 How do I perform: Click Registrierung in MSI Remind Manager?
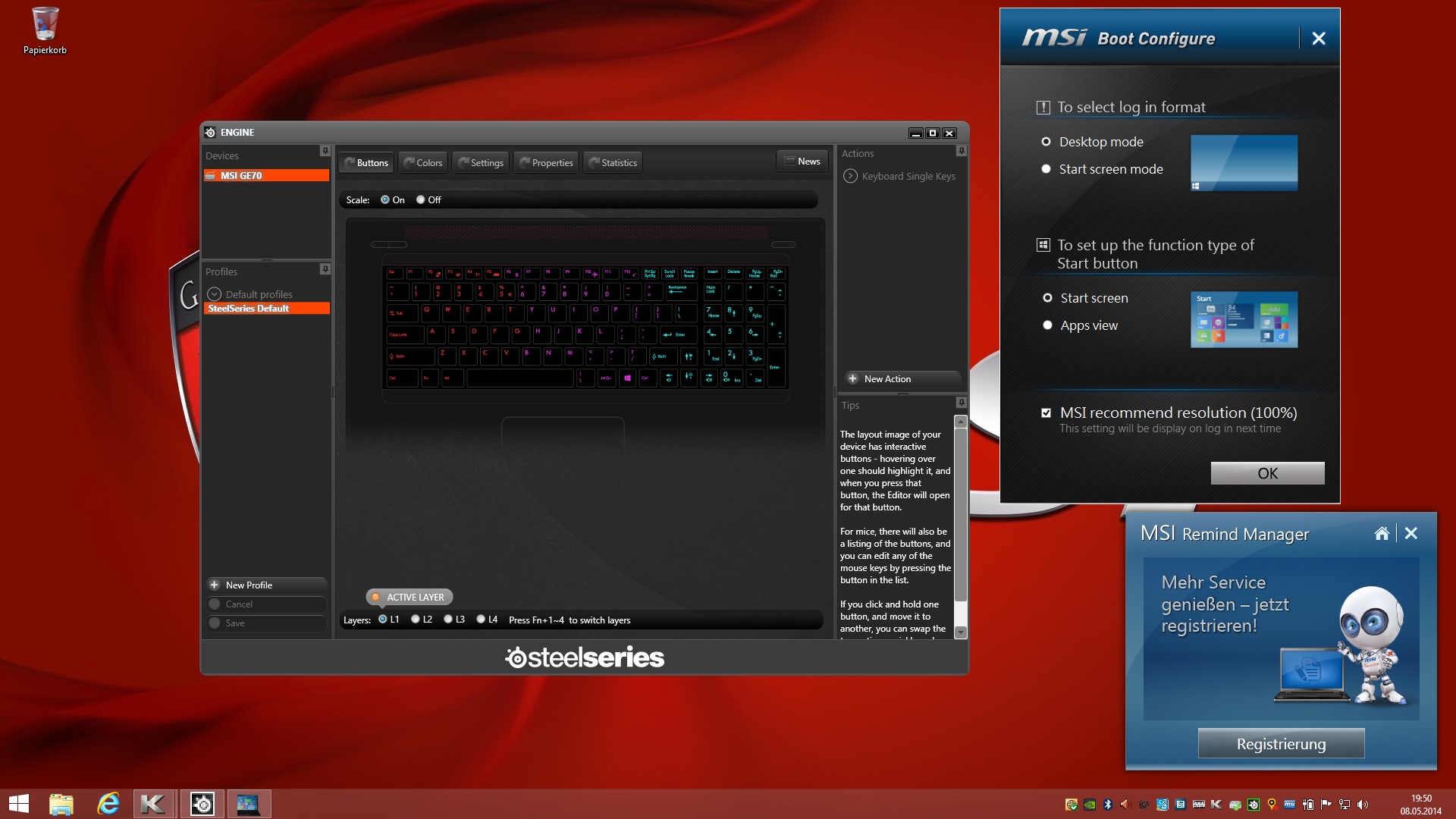[x=1281, y=744]
